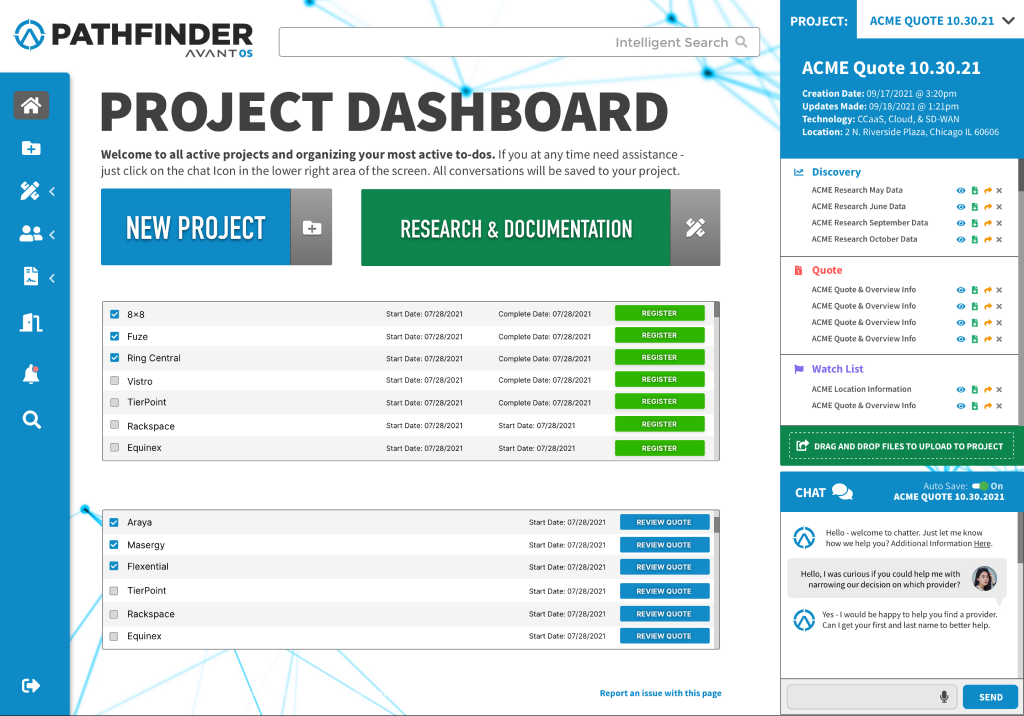Viewport: 1024px width, 716px height.
Task: Click REVIEW QUOTE for Araya
Action: (x=664, y=523)
